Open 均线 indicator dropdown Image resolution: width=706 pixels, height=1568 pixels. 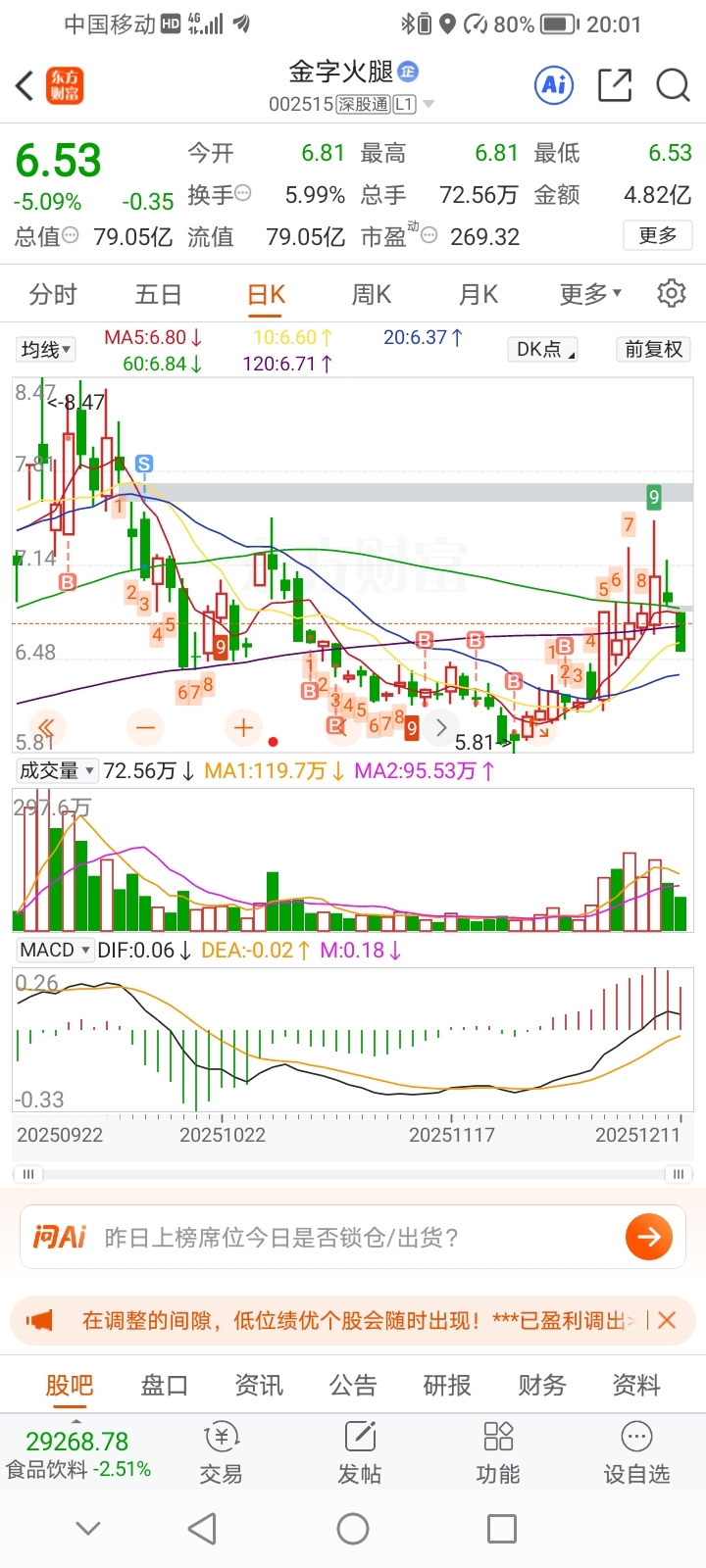46,349
